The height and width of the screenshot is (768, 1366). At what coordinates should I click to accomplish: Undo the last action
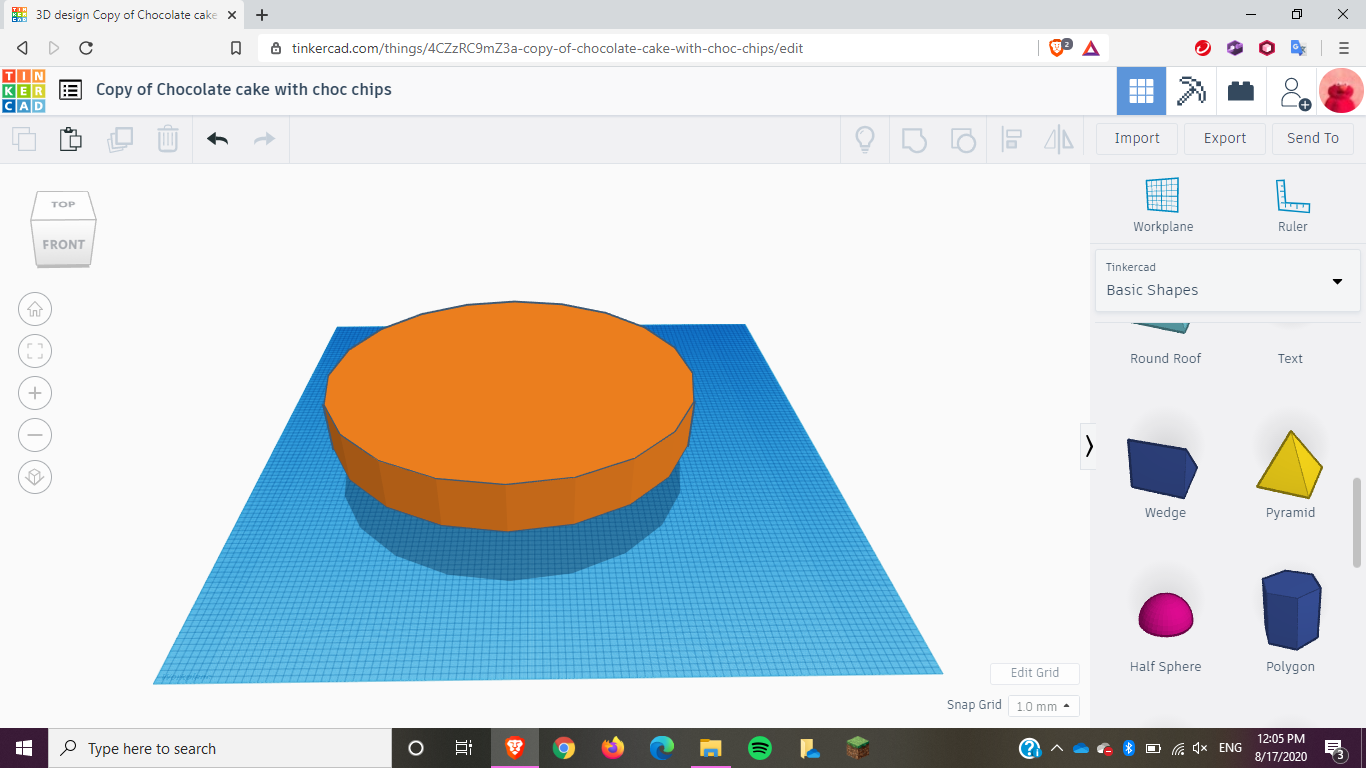coord(216,138)
